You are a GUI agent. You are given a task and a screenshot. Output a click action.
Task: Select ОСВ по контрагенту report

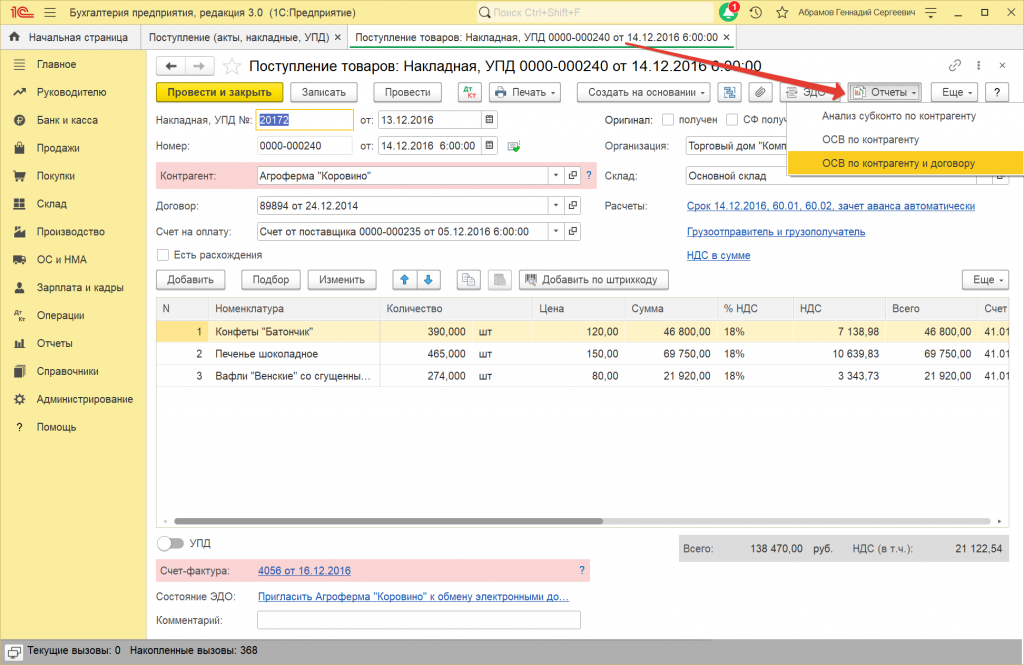(x=871, y=139)
